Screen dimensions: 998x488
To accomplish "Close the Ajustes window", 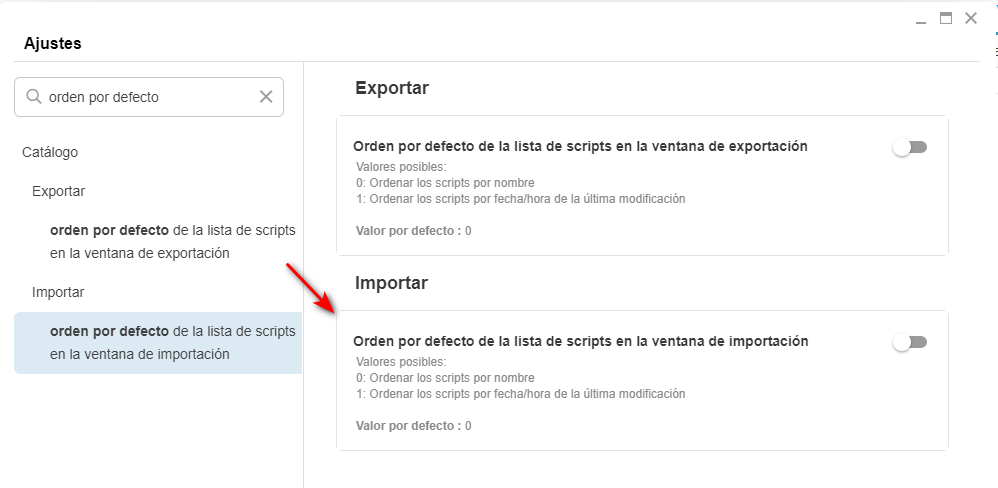I will (x=970, y=18).
